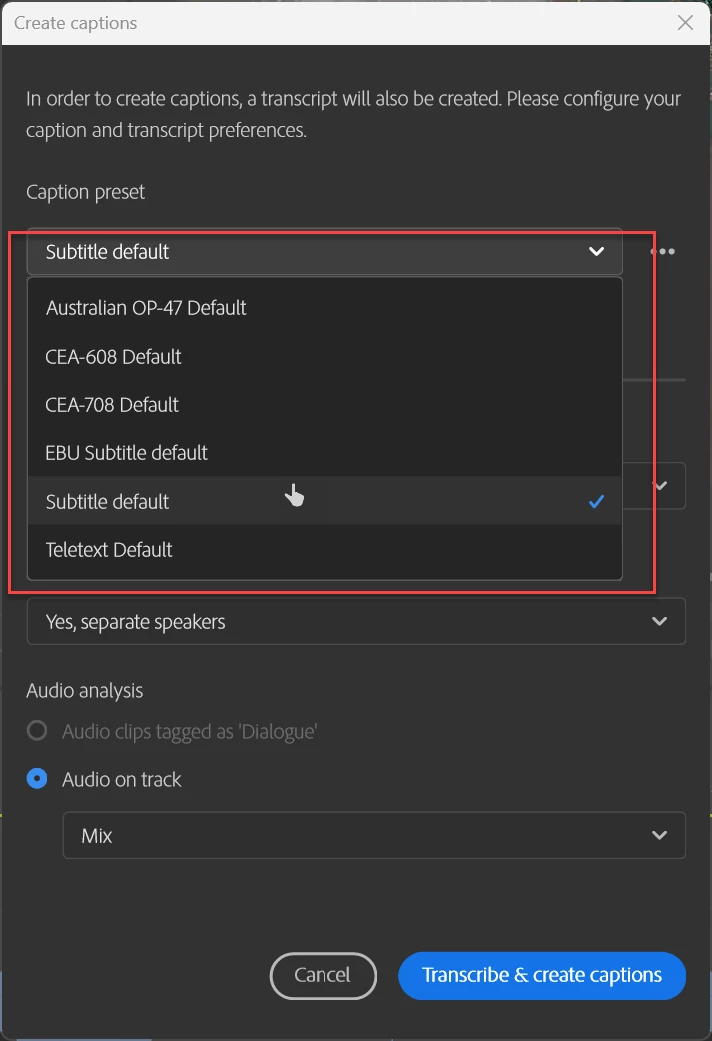Select Australian OP-47 Default preset
Image resolution: width=712 pixels, height=1041 pixels.
click(146, 308)
